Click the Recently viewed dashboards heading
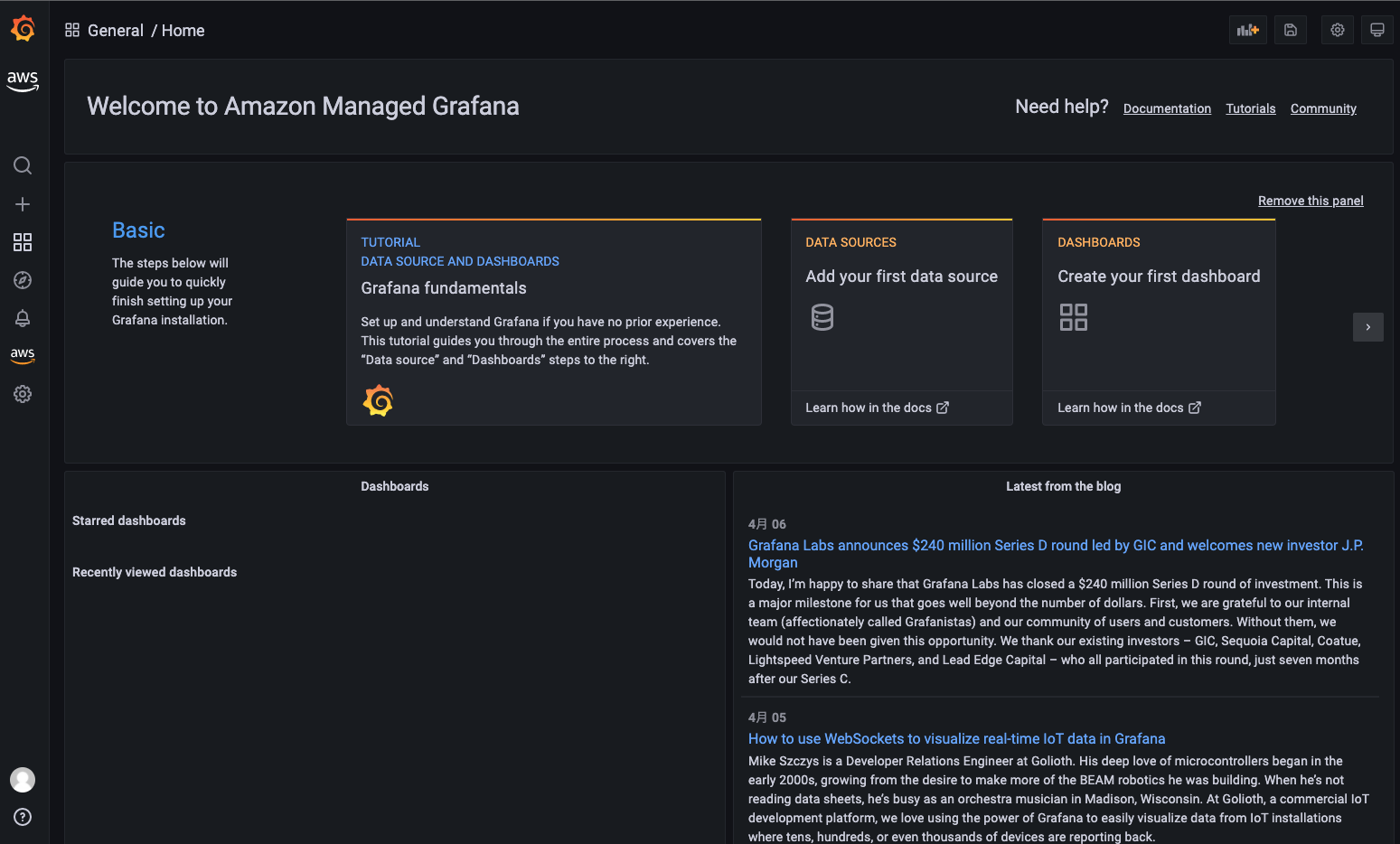1400x844 pixels. (155, 572)
